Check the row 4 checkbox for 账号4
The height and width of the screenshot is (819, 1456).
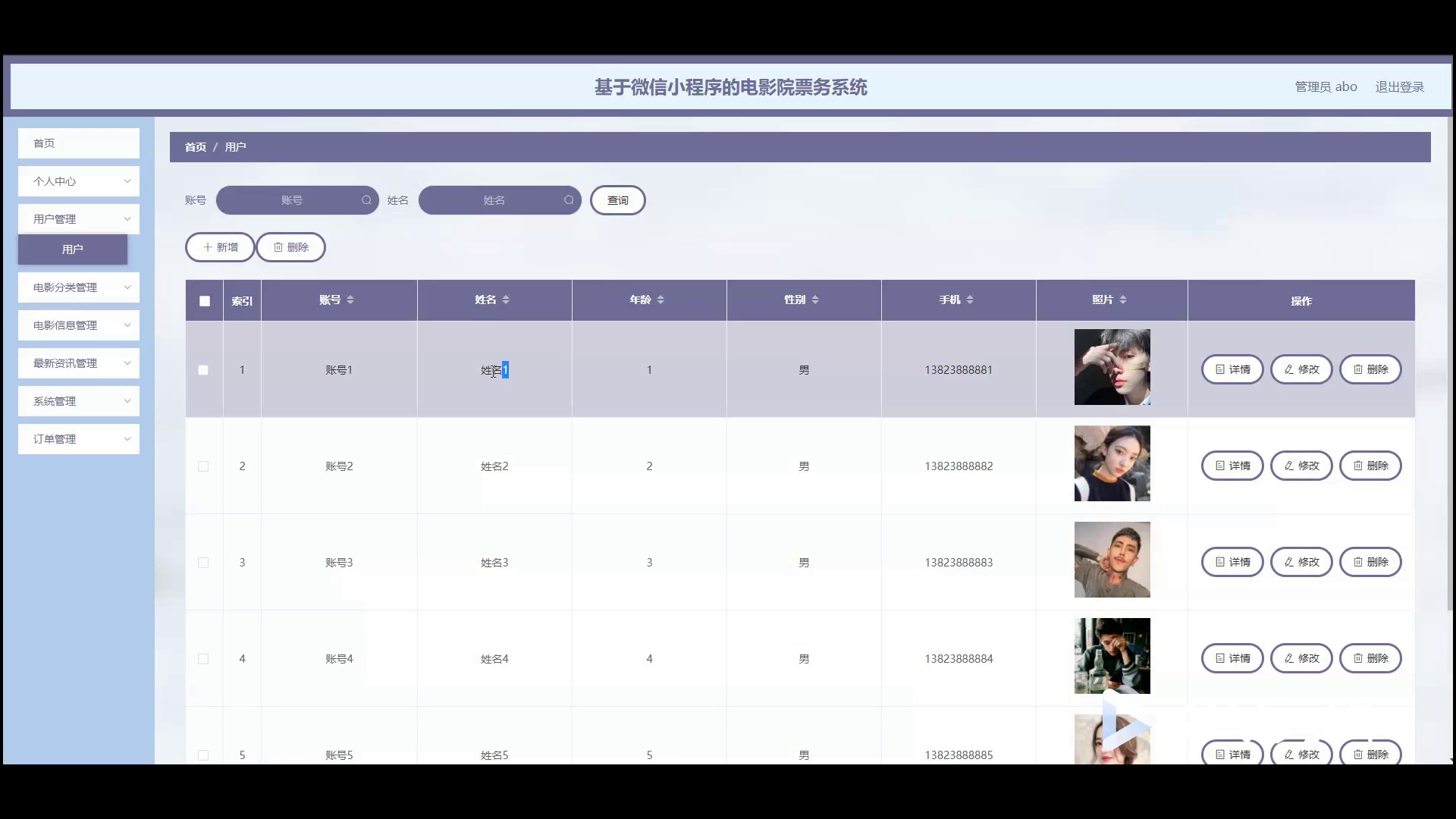pyautogui.click(x=203, y=659)
